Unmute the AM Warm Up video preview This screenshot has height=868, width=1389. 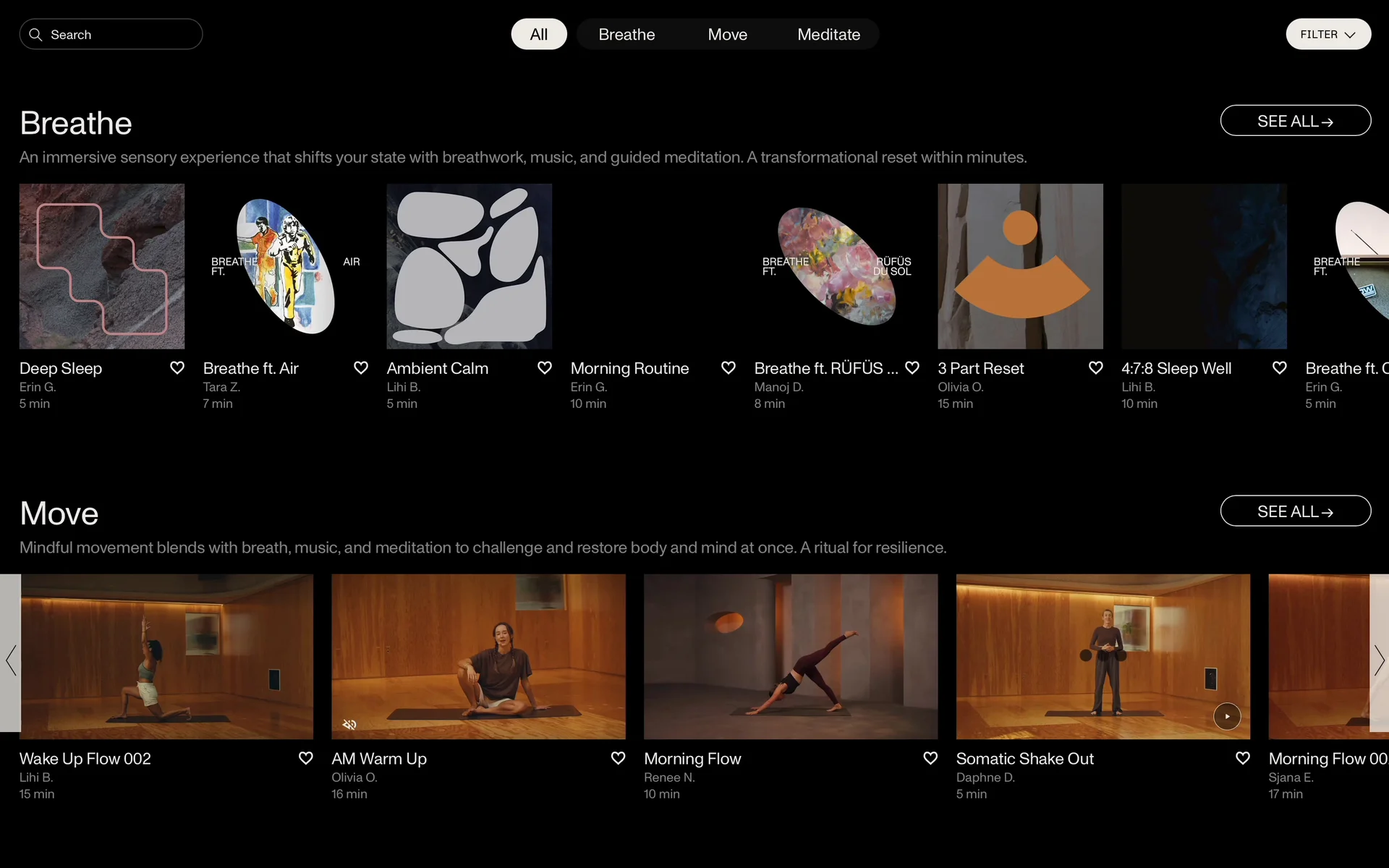(x=349, y=724)
